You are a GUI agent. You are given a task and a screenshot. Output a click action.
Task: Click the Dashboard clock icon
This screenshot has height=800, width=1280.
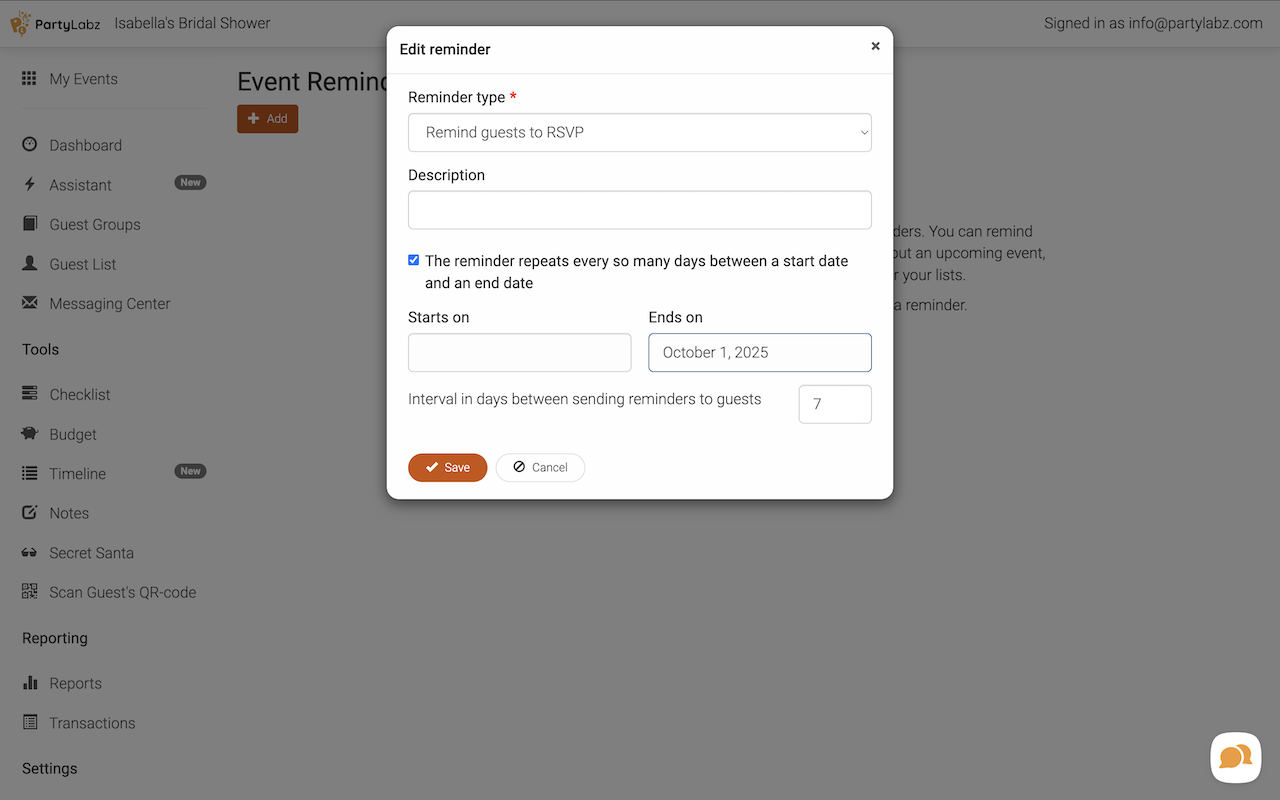30,145
